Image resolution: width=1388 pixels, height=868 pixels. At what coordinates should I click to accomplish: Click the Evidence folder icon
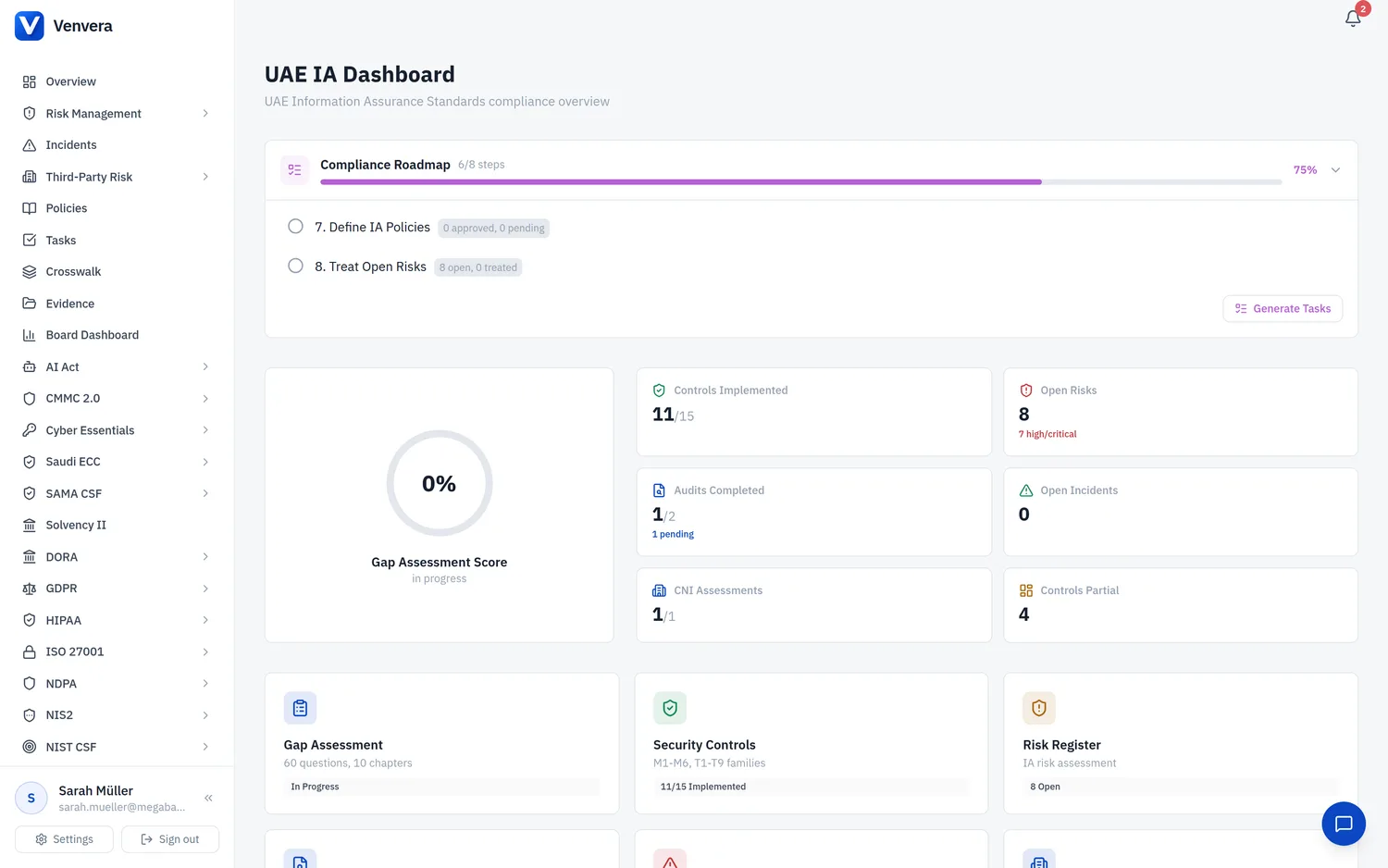click(x=30, y=304)
